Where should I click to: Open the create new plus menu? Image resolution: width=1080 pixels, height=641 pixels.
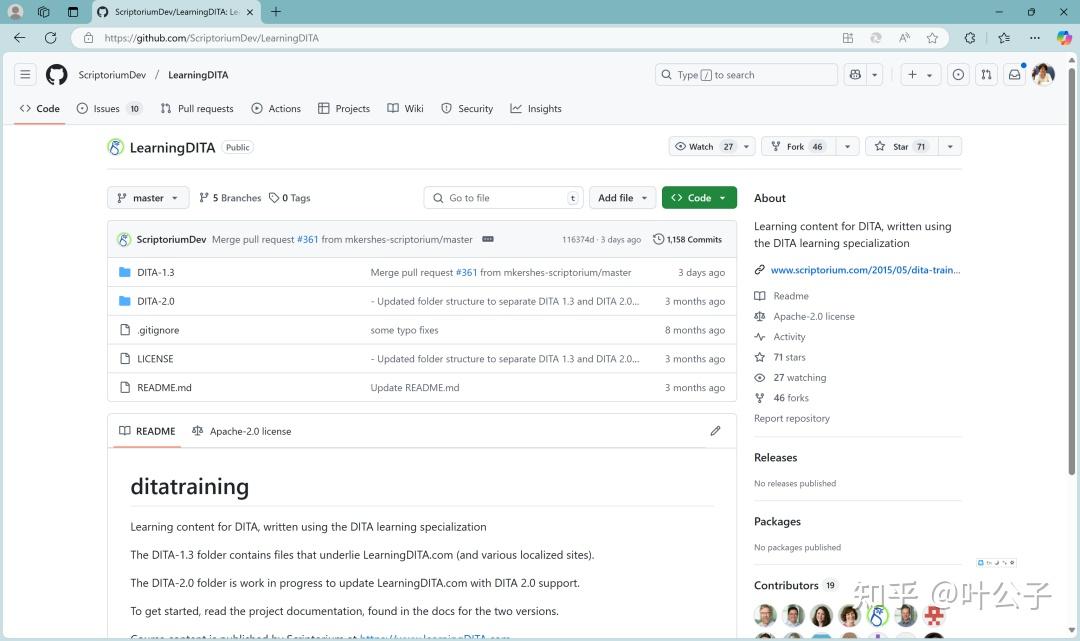920,74
